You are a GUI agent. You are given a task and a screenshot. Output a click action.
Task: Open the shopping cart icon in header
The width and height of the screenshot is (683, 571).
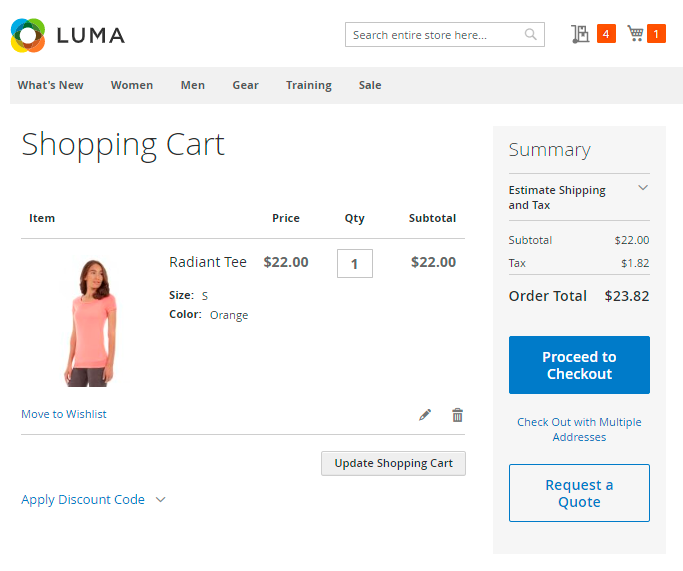coord(635,34)
